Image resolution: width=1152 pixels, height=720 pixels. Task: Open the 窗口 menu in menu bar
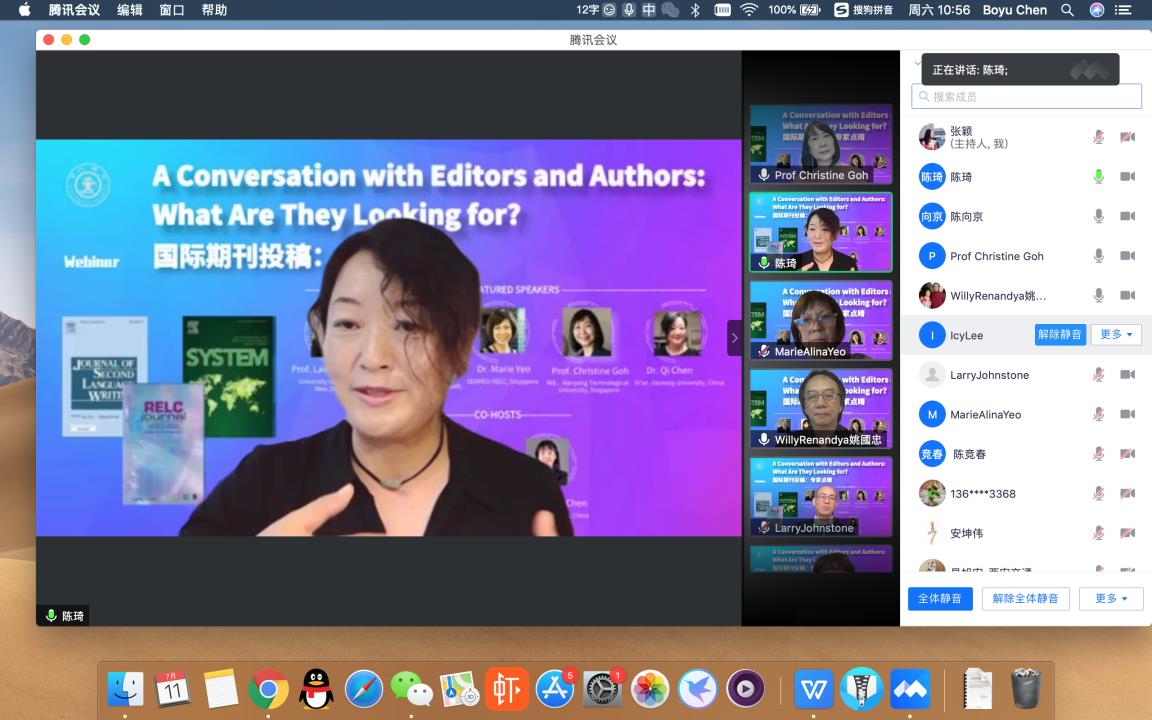pyautogui.click(x=172, y=10)
